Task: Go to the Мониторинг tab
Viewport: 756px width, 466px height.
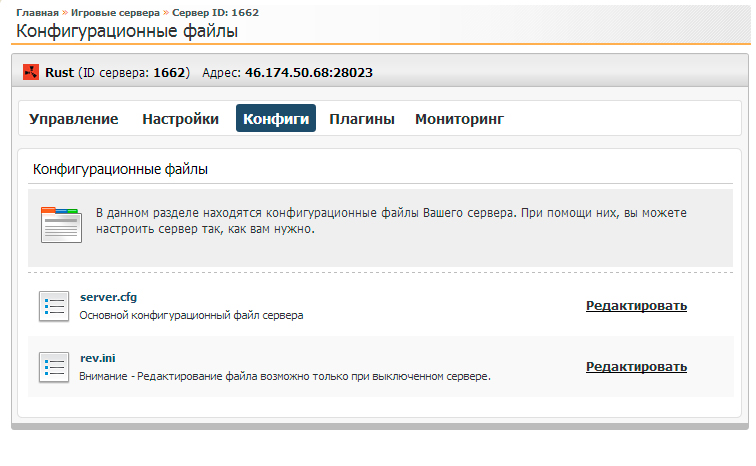Action: pos(459,119)
